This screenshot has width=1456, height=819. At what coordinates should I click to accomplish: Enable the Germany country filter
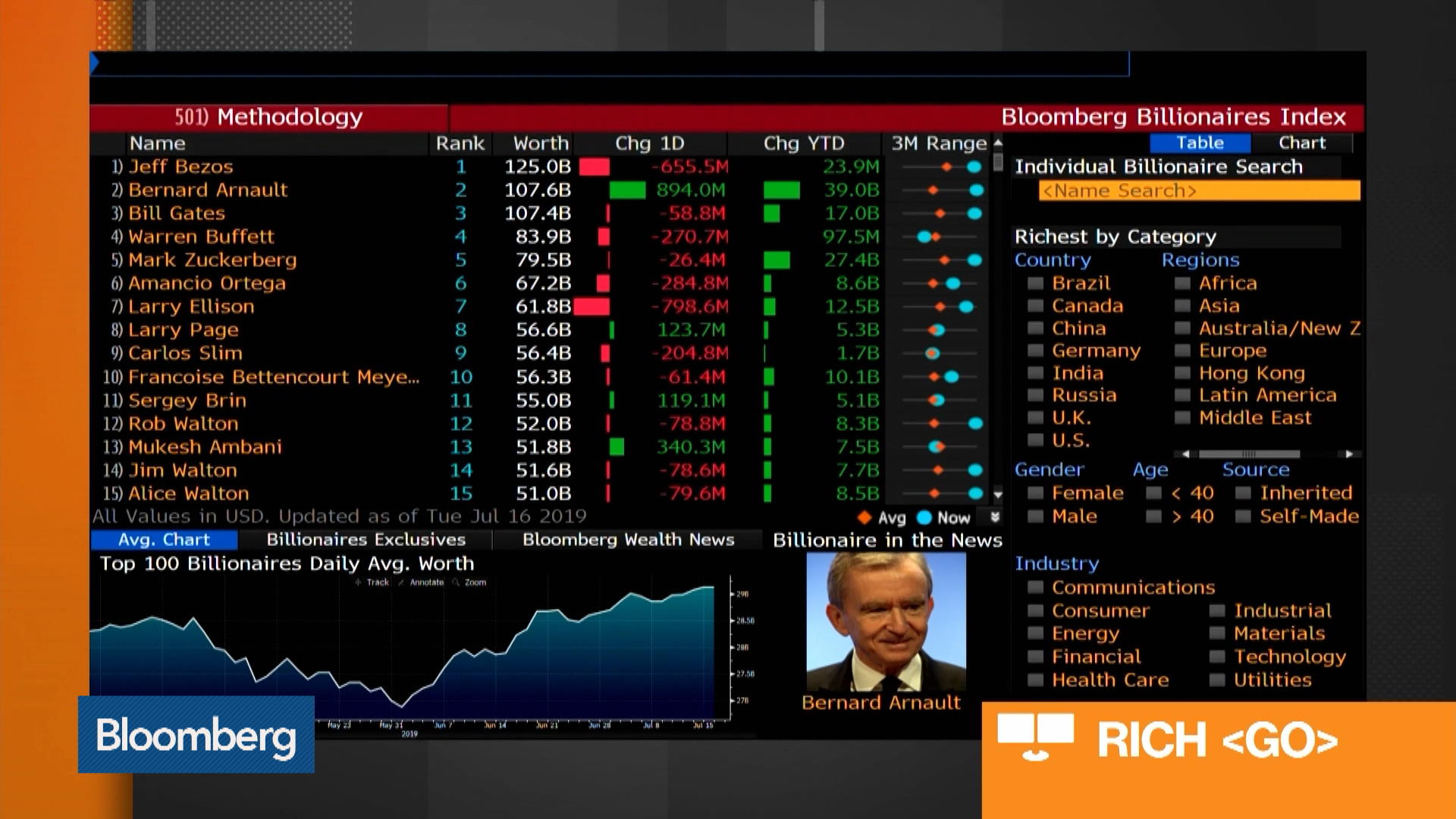point(1035,350)
